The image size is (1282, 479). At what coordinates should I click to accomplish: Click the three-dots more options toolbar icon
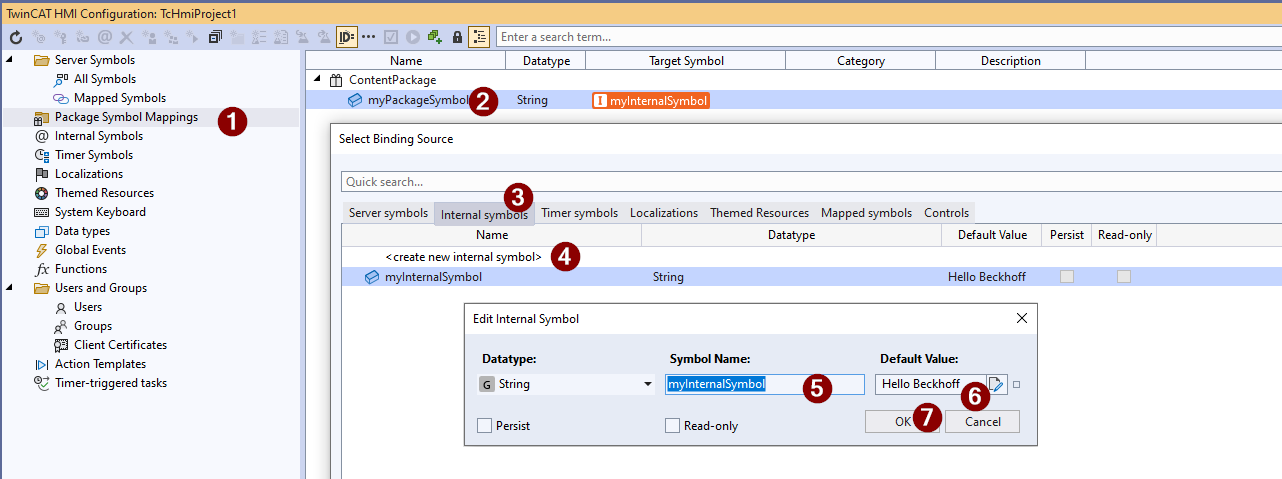pyautogui.click(x=369, y=37)
